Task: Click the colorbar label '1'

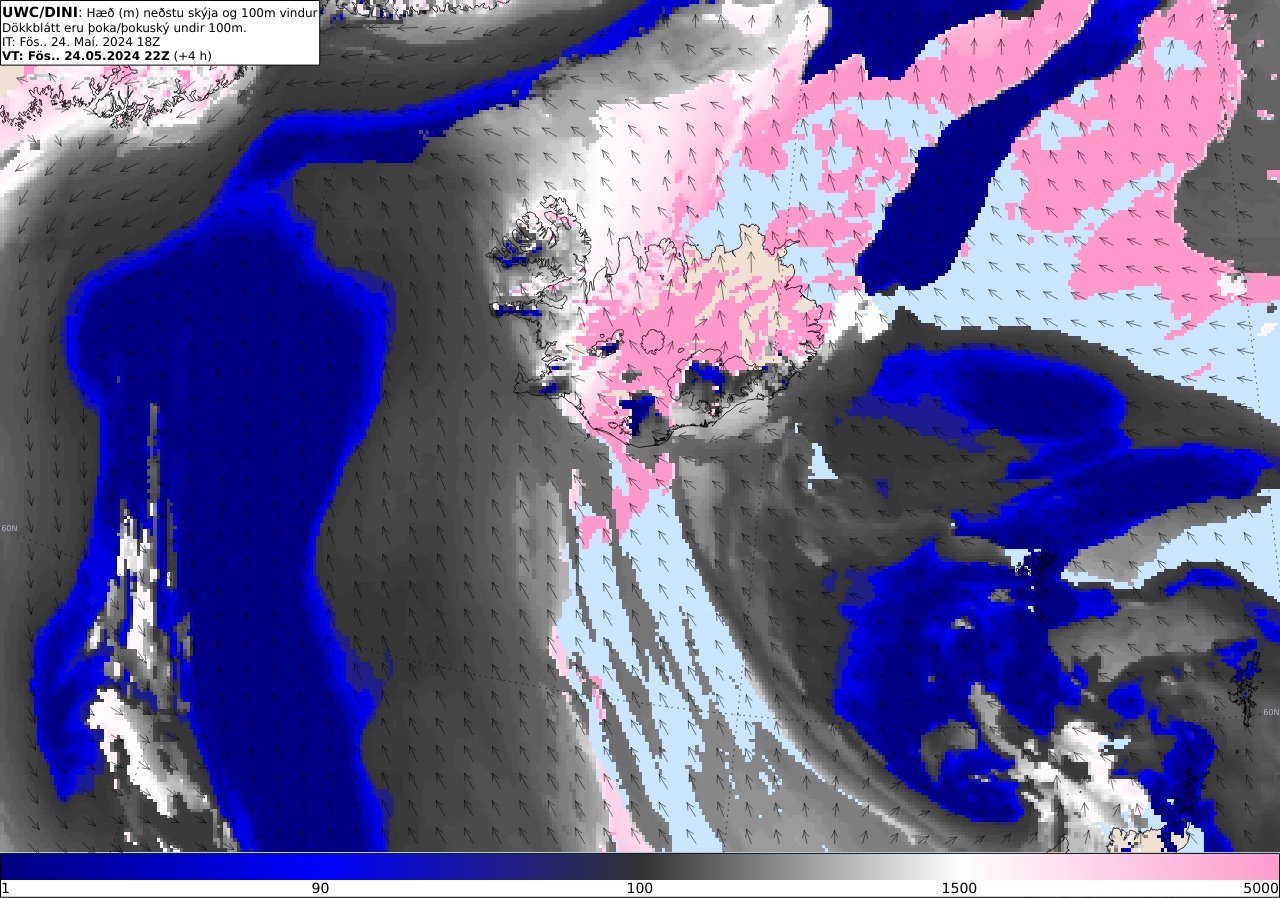Action: point(5,888)
